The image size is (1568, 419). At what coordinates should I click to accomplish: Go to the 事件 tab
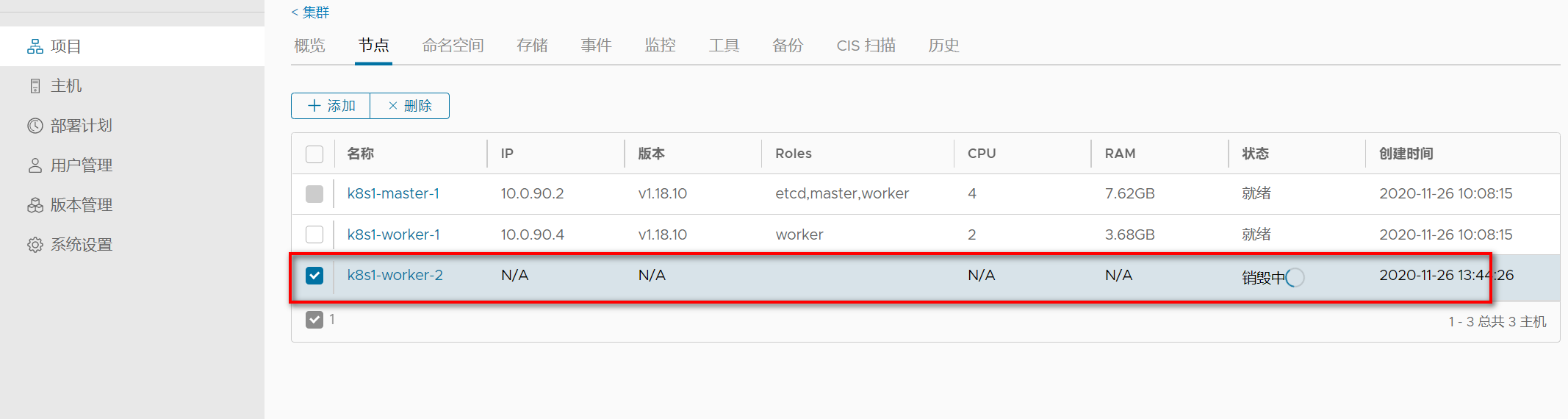(x=596, y=46)
